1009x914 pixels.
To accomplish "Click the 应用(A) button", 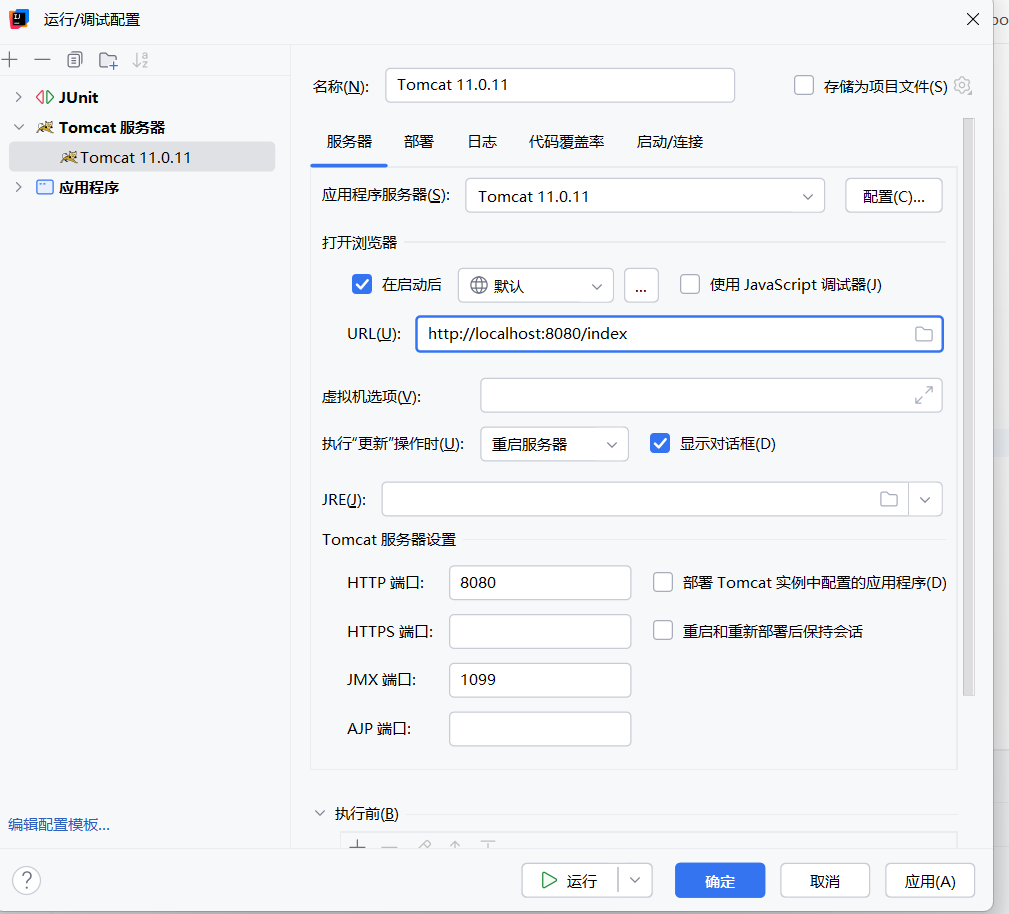I will pos(930,880).
